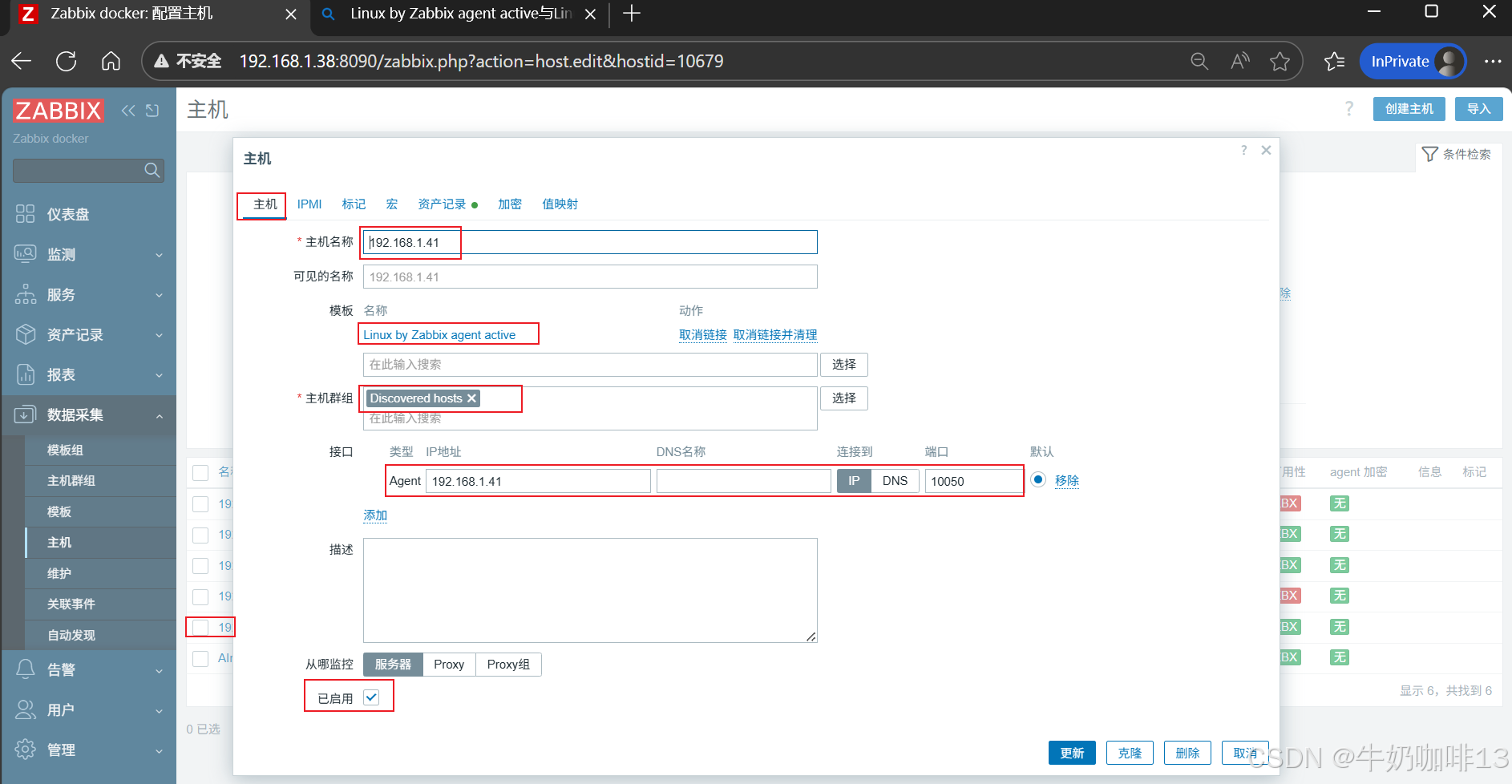
Task: Open a new browser tab
Action: coord(632,14)
